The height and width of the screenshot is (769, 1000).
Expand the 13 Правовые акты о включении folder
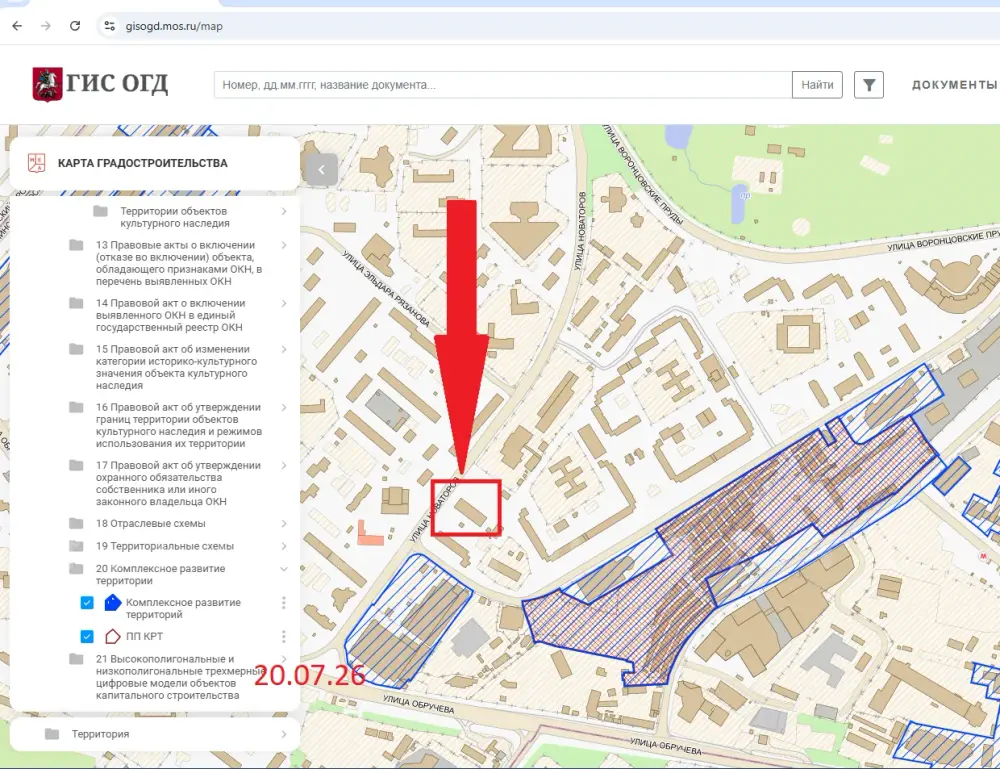(284, 245)
